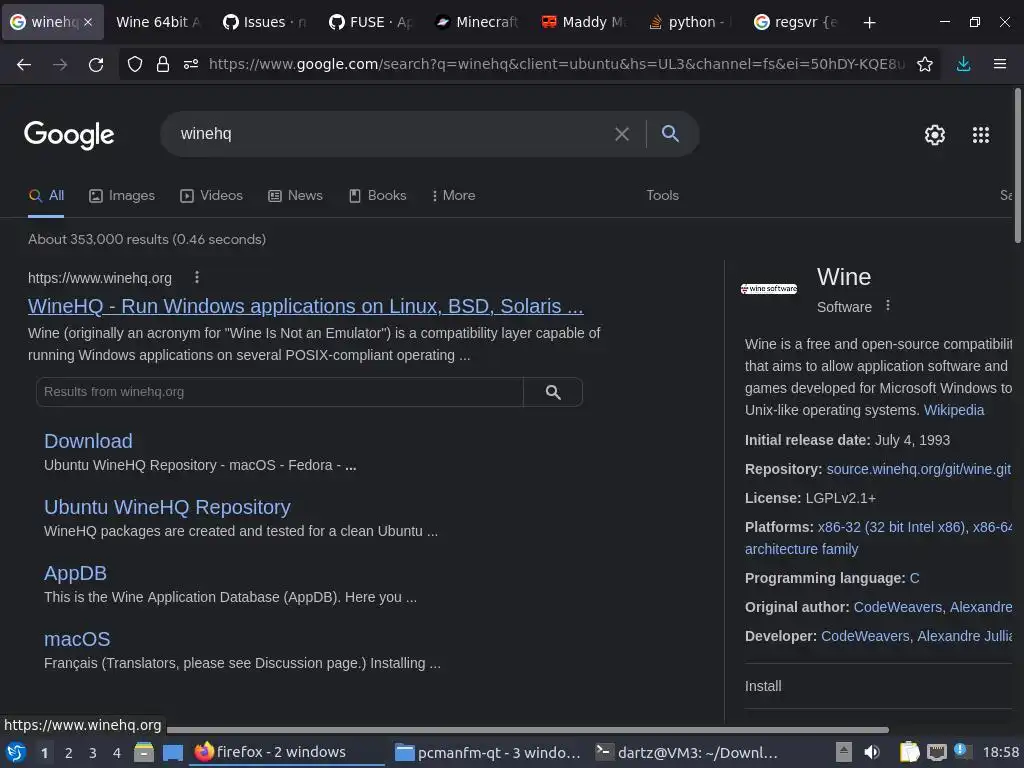Clear the Google search box
Screen dimensions: 1024x768
[622, 134]
